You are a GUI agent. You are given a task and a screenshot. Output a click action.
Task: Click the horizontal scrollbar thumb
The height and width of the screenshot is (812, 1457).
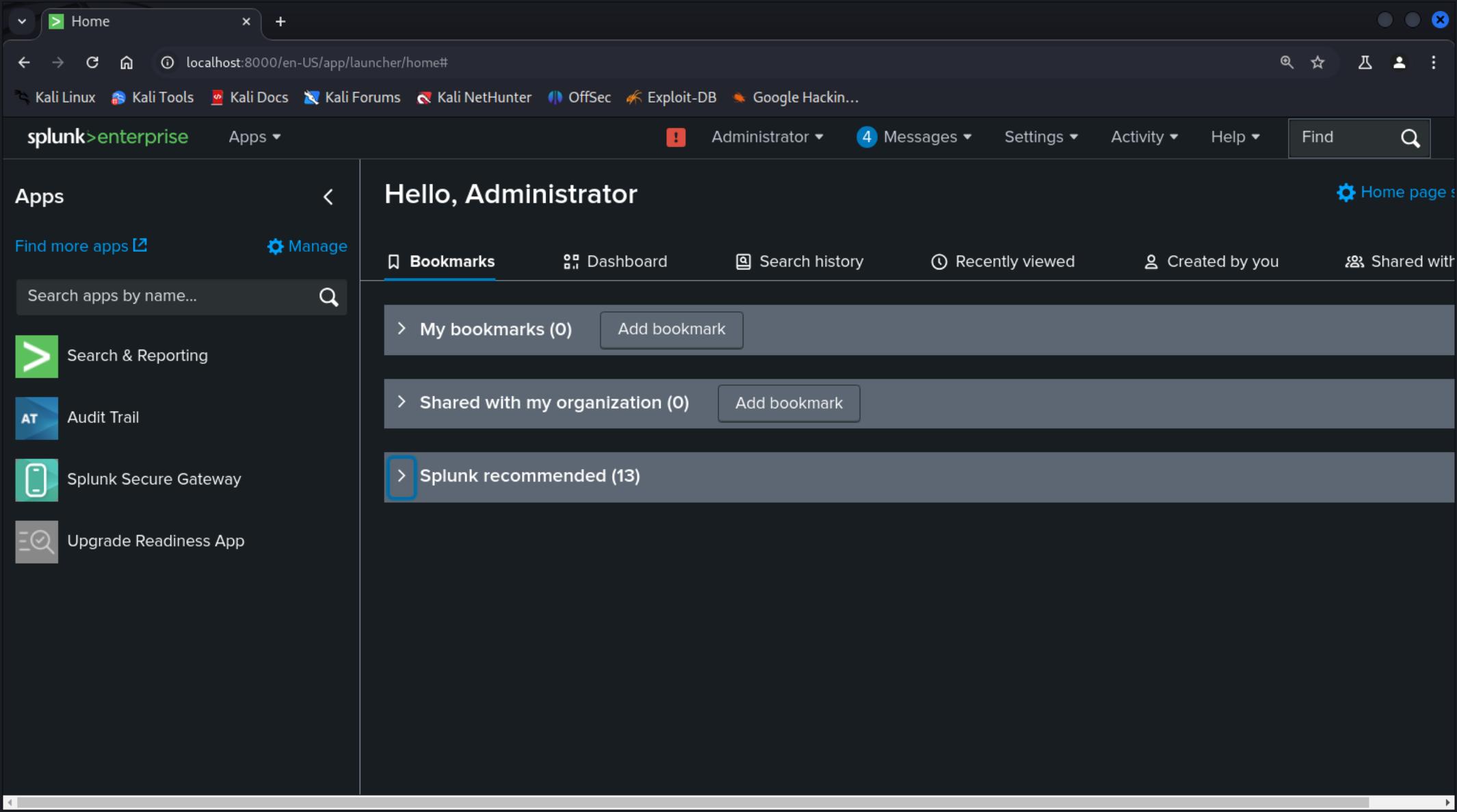(693, 802)
